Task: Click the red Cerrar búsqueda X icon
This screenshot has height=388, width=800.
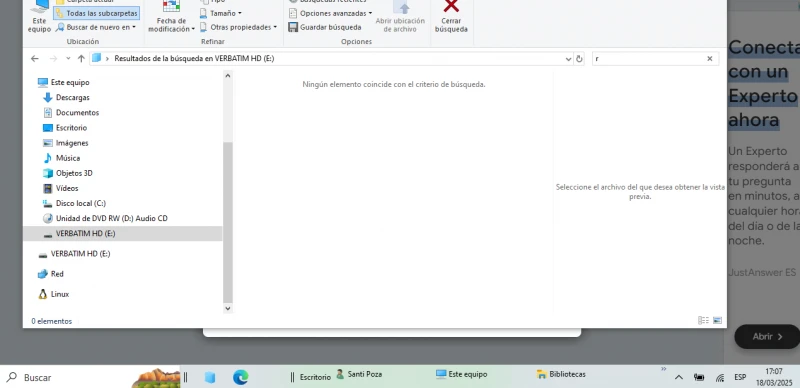Action: (x=451, y=6)
